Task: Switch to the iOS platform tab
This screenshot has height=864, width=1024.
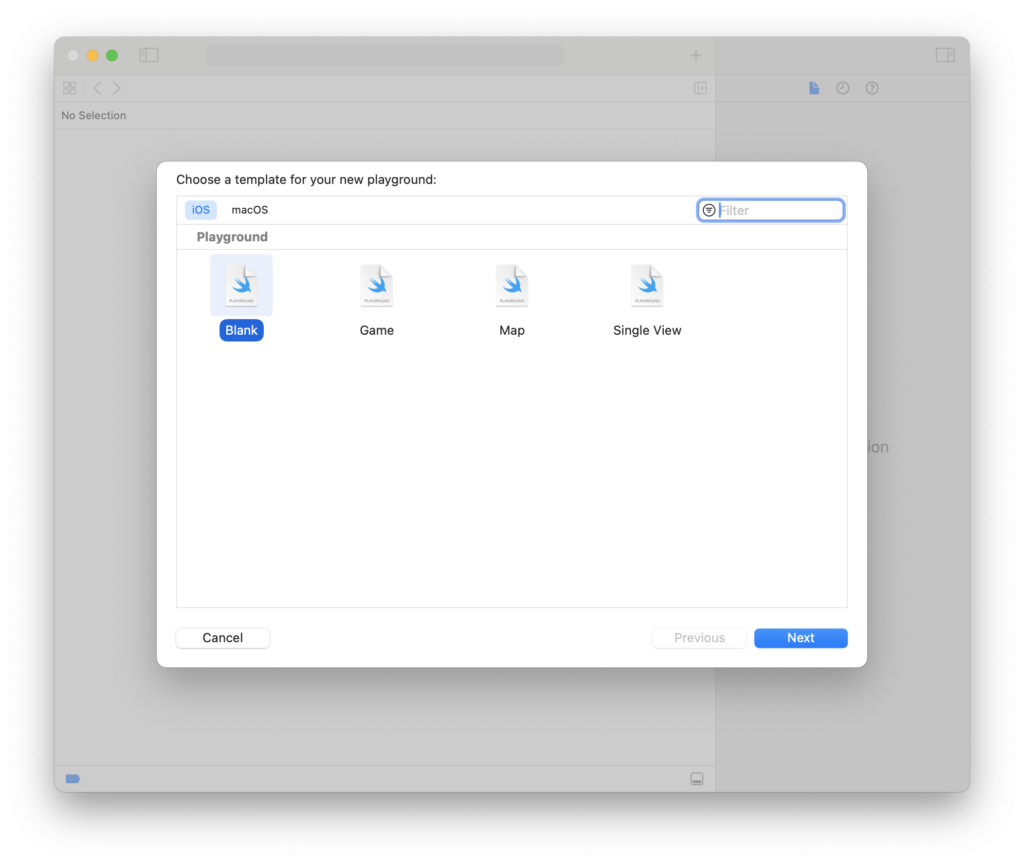Action: coord(200,210)
